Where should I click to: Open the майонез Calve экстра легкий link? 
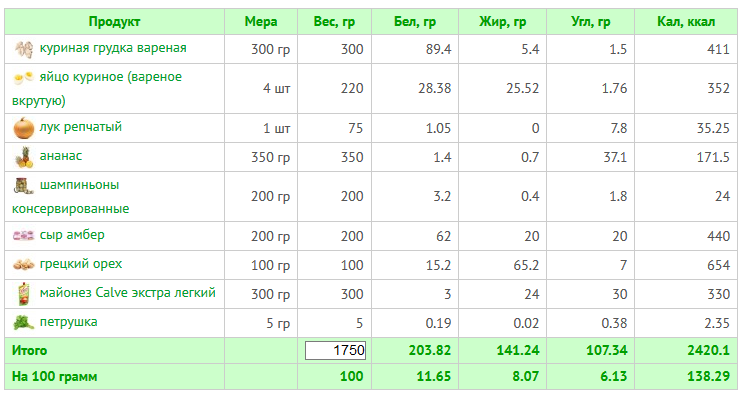pyautogui.click(x=128, y=292)
